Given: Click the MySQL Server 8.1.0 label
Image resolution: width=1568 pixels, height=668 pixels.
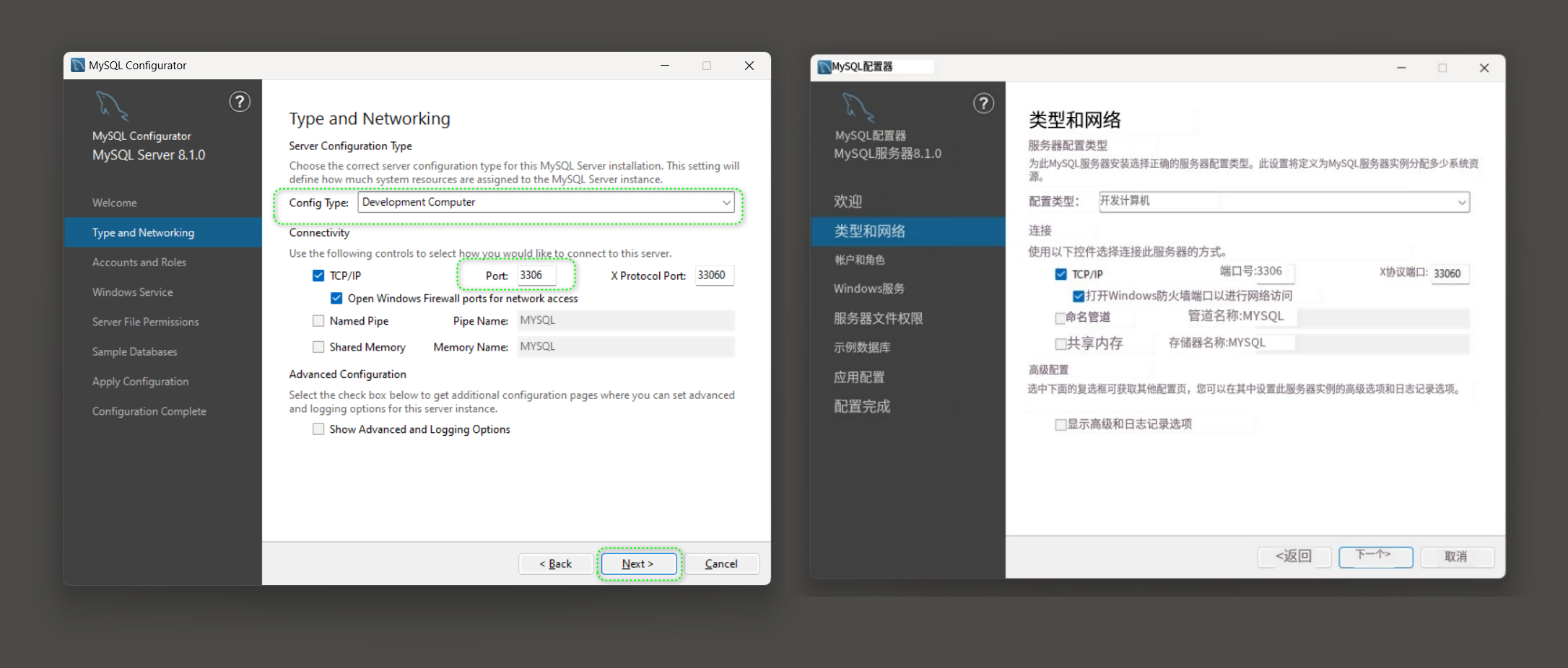Looking at the screenshot, I should (x=149, y=155).
